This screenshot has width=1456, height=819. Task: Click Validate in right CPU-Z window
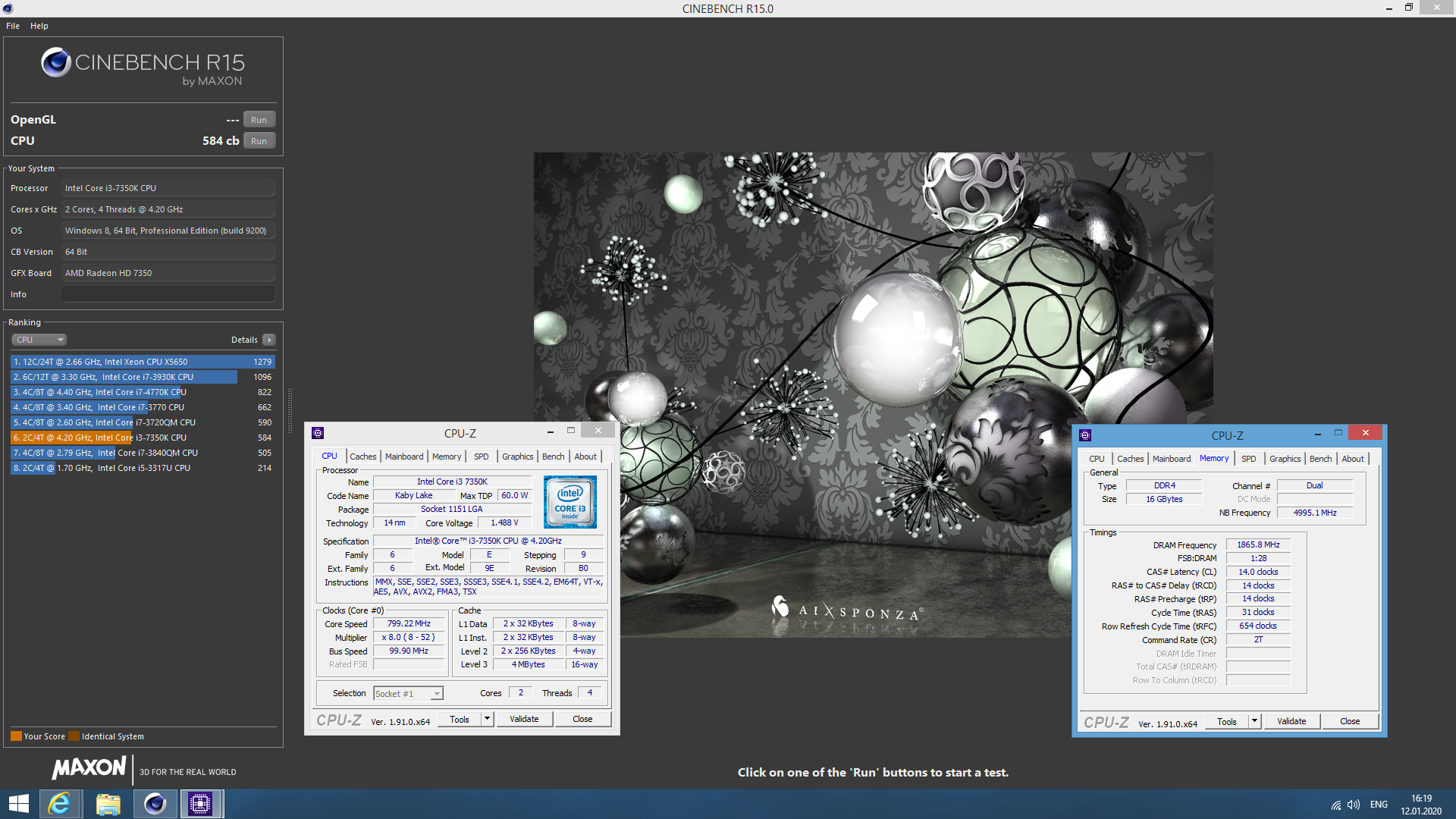coord(1291,722)
